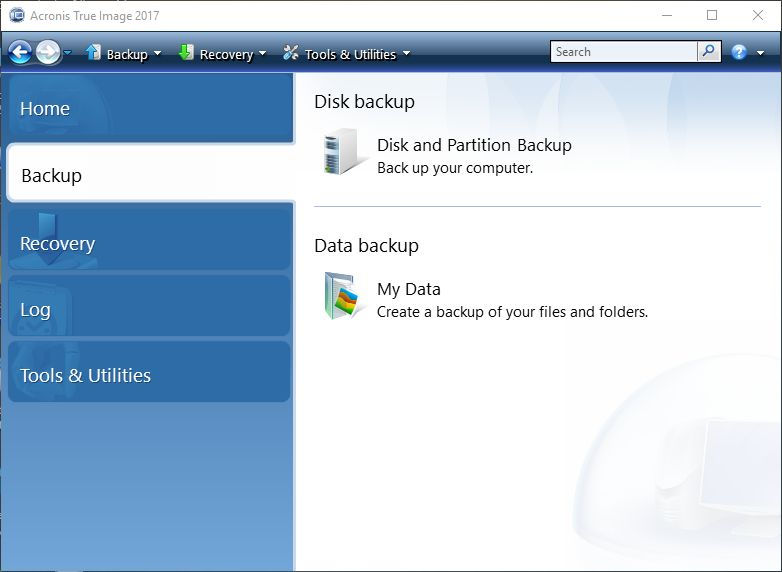Open Disk and Partition Backup link
The width and height of the screenshot is (782, 572).
click(474, 145)
